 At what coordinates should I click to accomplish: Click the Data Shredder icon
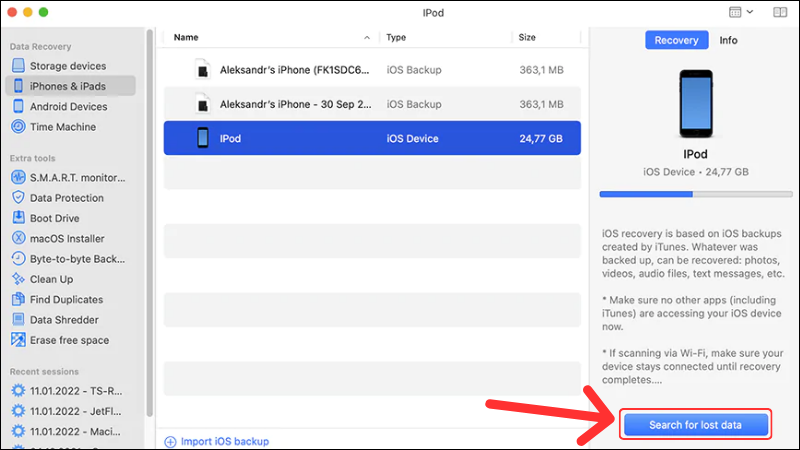point(18,320)
